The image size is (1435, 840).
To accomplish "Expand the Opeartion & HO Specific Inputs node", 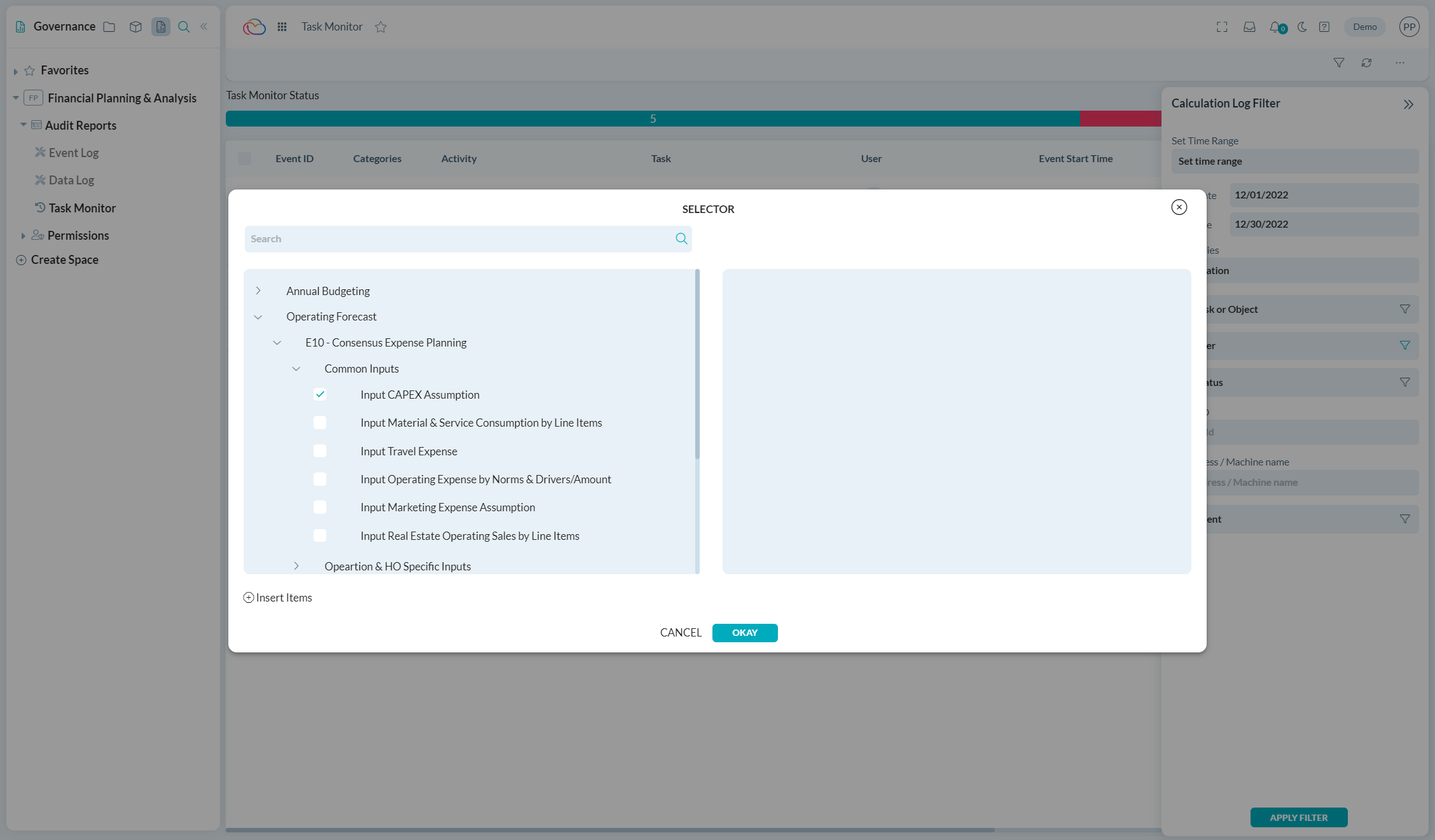I will click(296, 566).
